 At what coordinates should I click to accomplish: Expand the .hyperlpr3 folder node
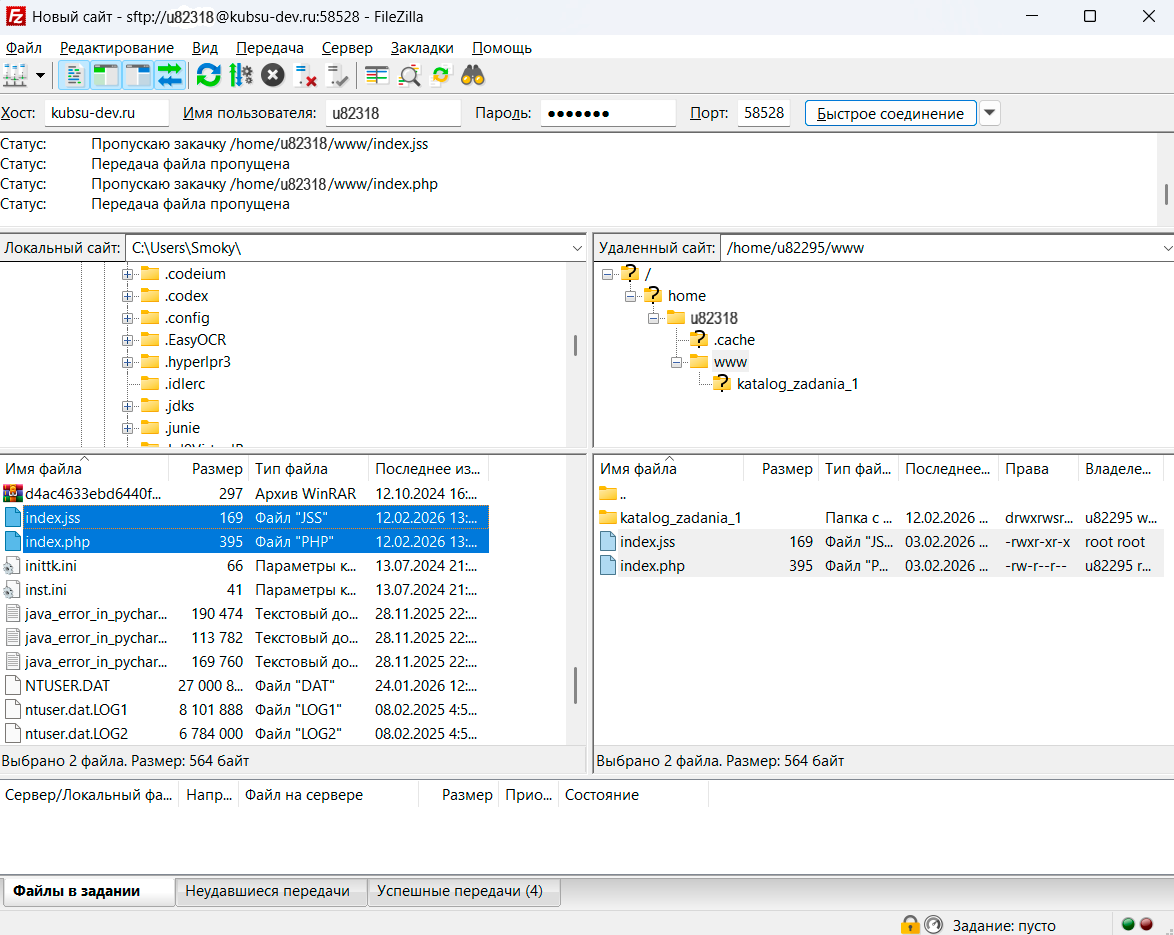coord(127,362)
